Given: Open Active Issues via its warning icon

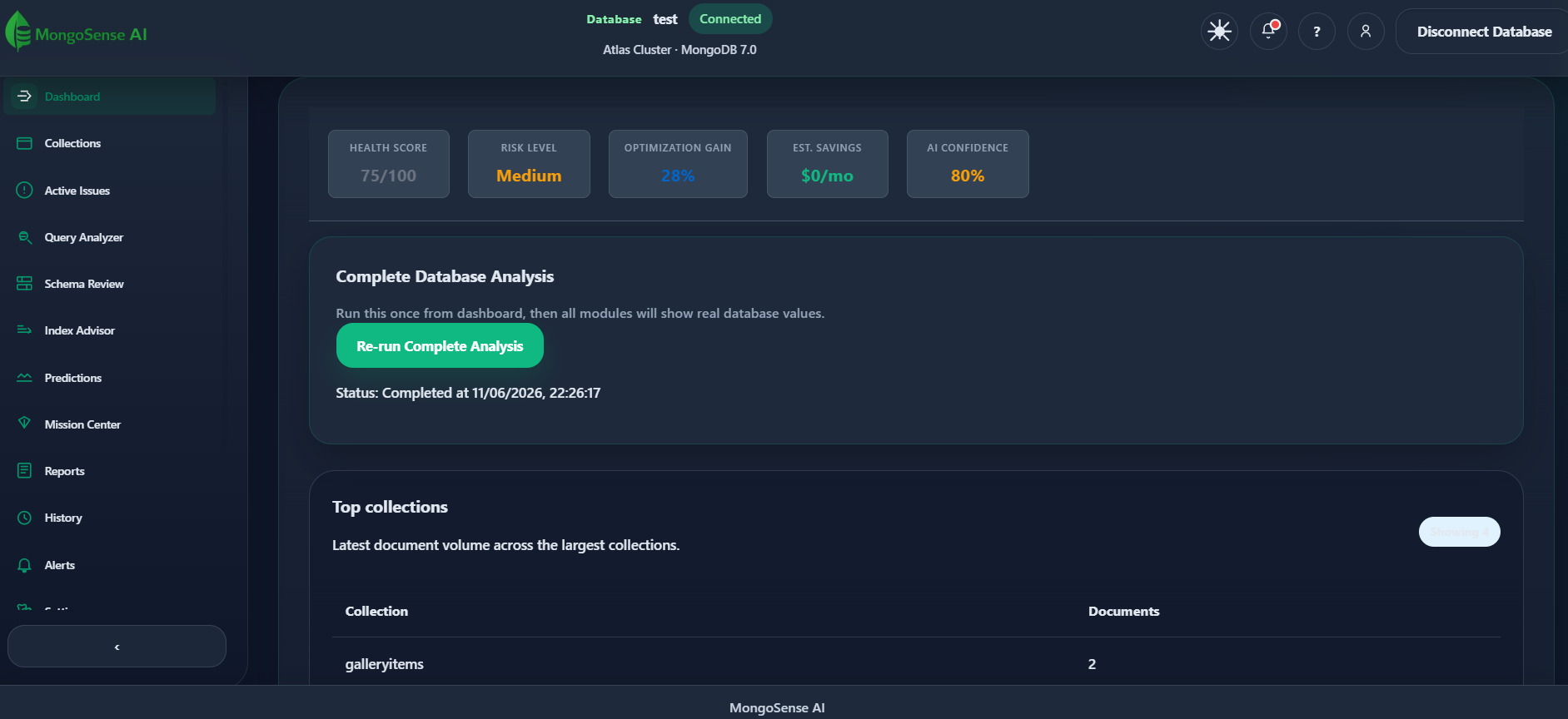Looking at the screenshot, I should tap(24, 191).
